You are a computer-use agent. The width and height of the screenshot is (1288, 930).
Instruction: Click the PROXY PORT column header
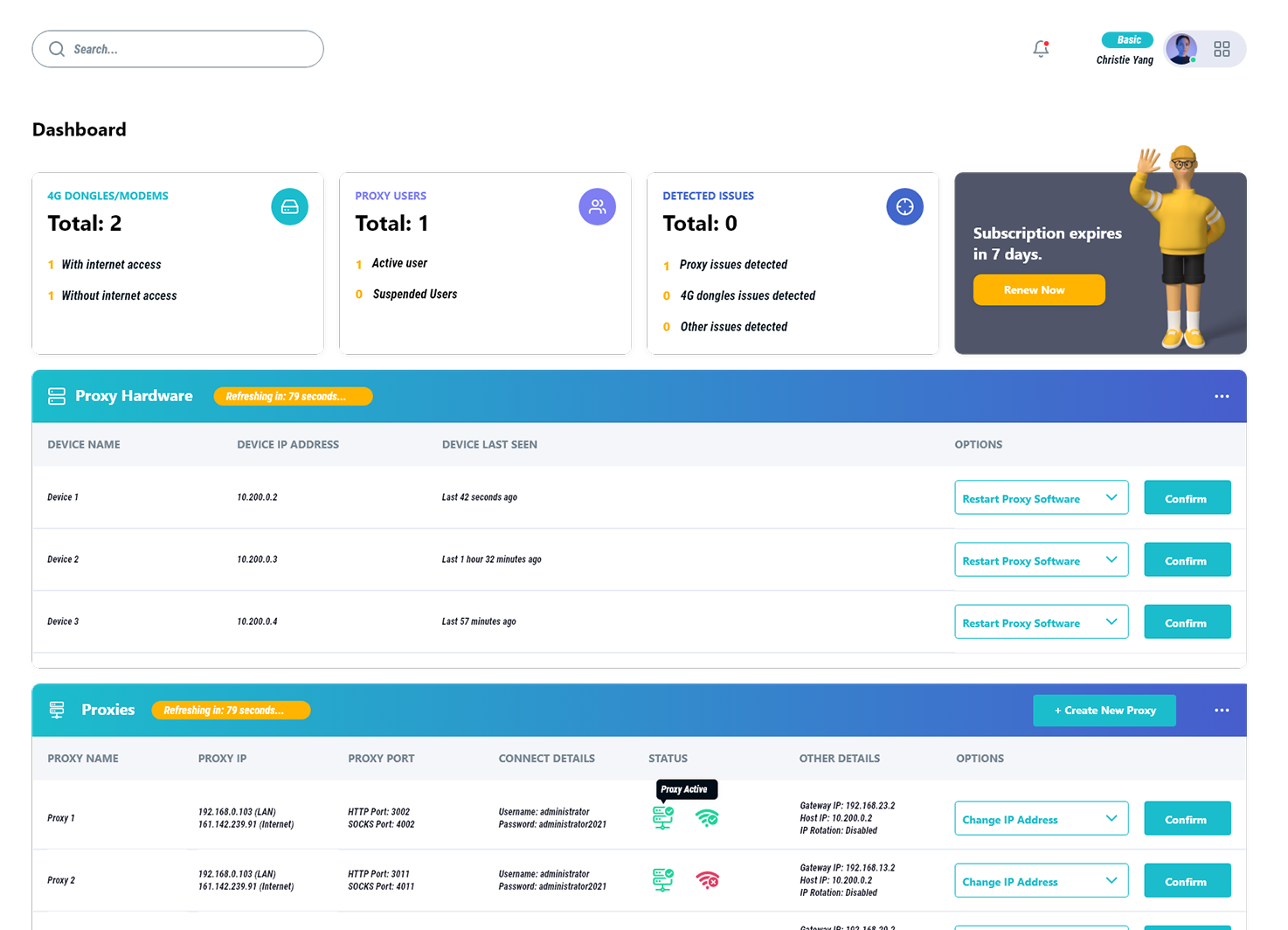(x=381, y=759)
